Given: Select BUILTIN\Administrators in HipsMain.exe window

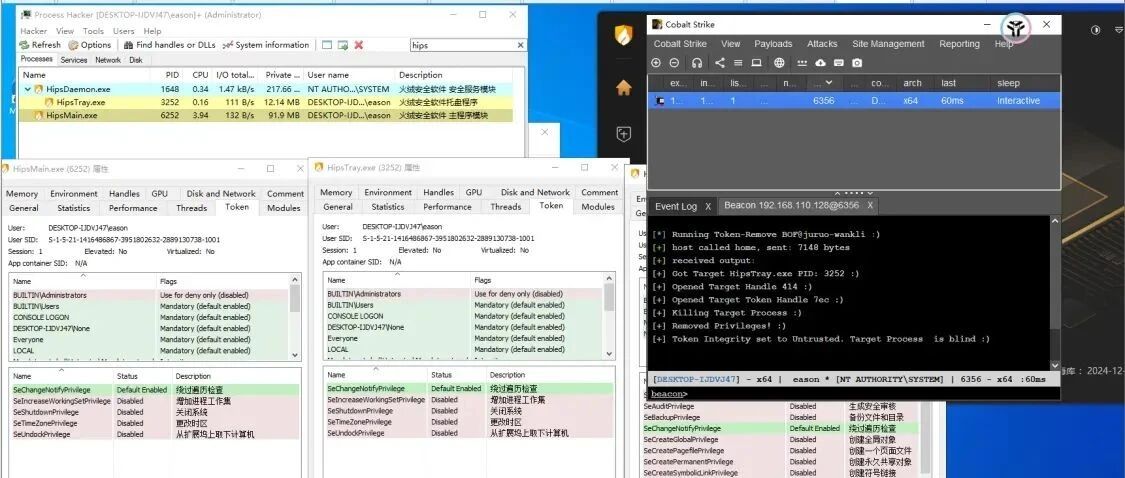Looking at the screenshot, I should (151, 295).
